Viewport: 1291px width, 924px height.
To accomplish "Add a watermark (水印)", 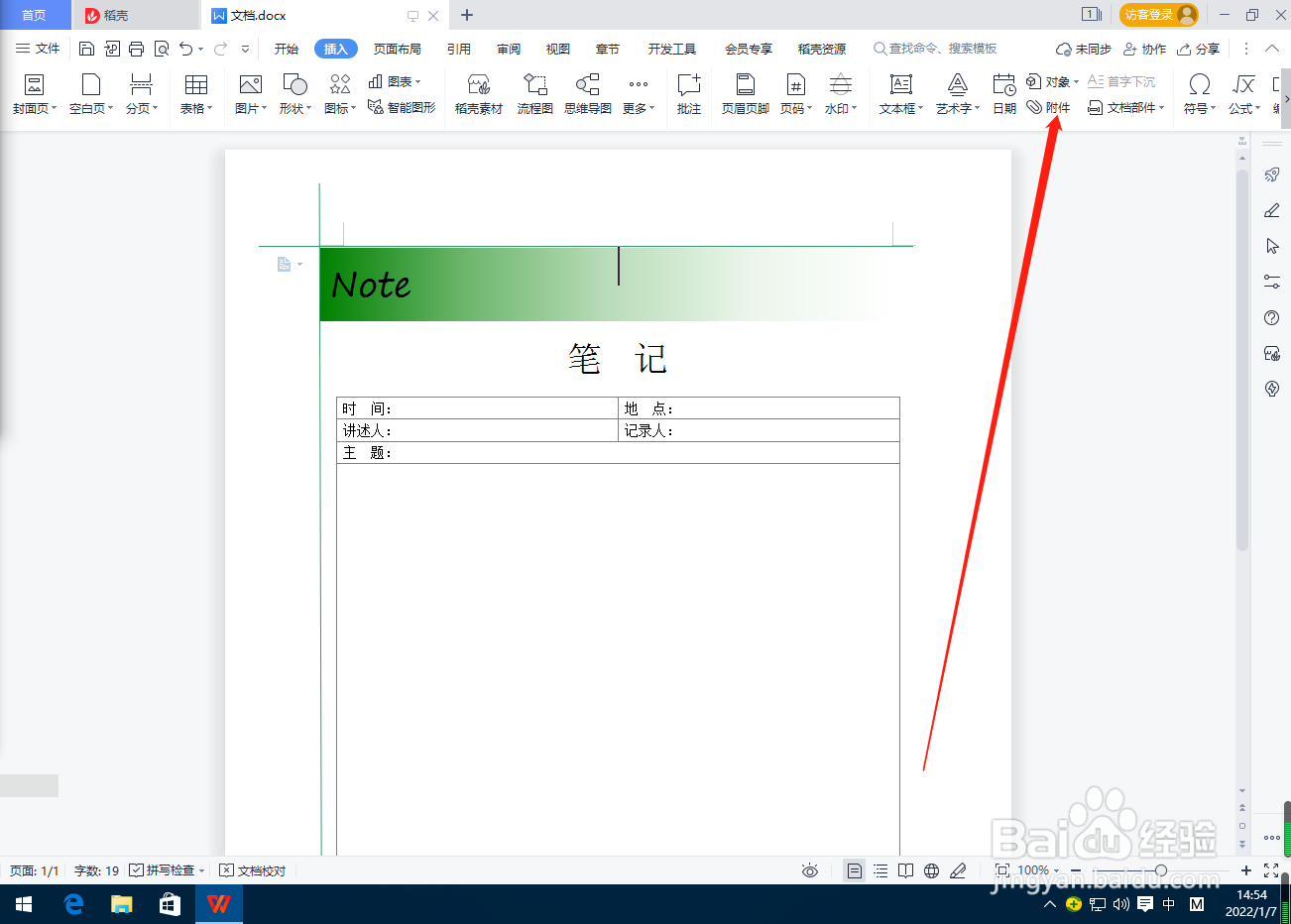I will pos(841,94).
